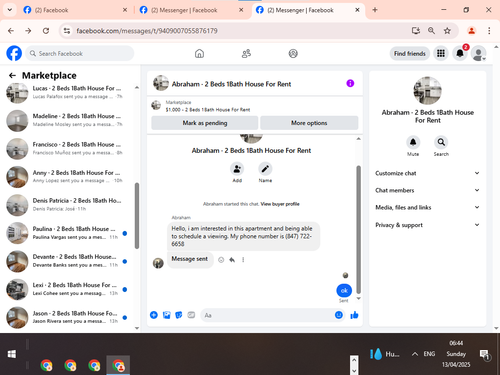Click the chat messages scrollbar

[x=359, y=230]
